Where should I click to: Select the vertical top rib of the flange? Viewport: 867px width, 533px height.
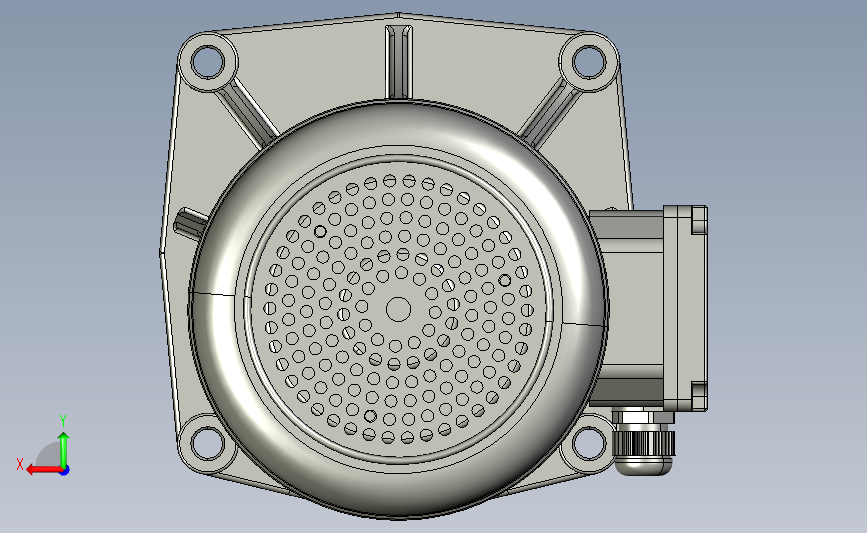[x=398, y=62]
